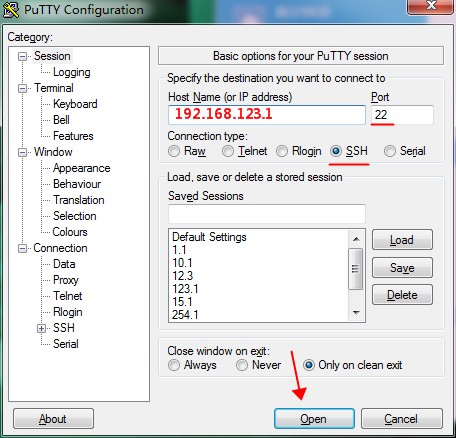Screen dimensions: 456x438
Task: Click the Open button
Action: click(314, 419)
